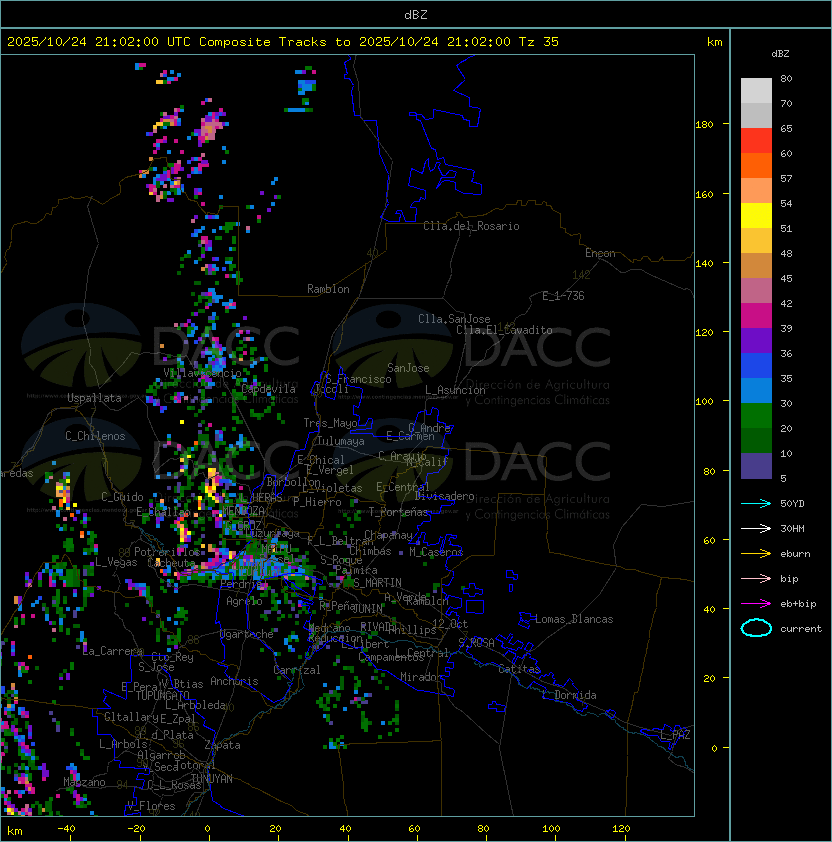Click the 120 km horizontal axis tick

[x=621, y=828]
